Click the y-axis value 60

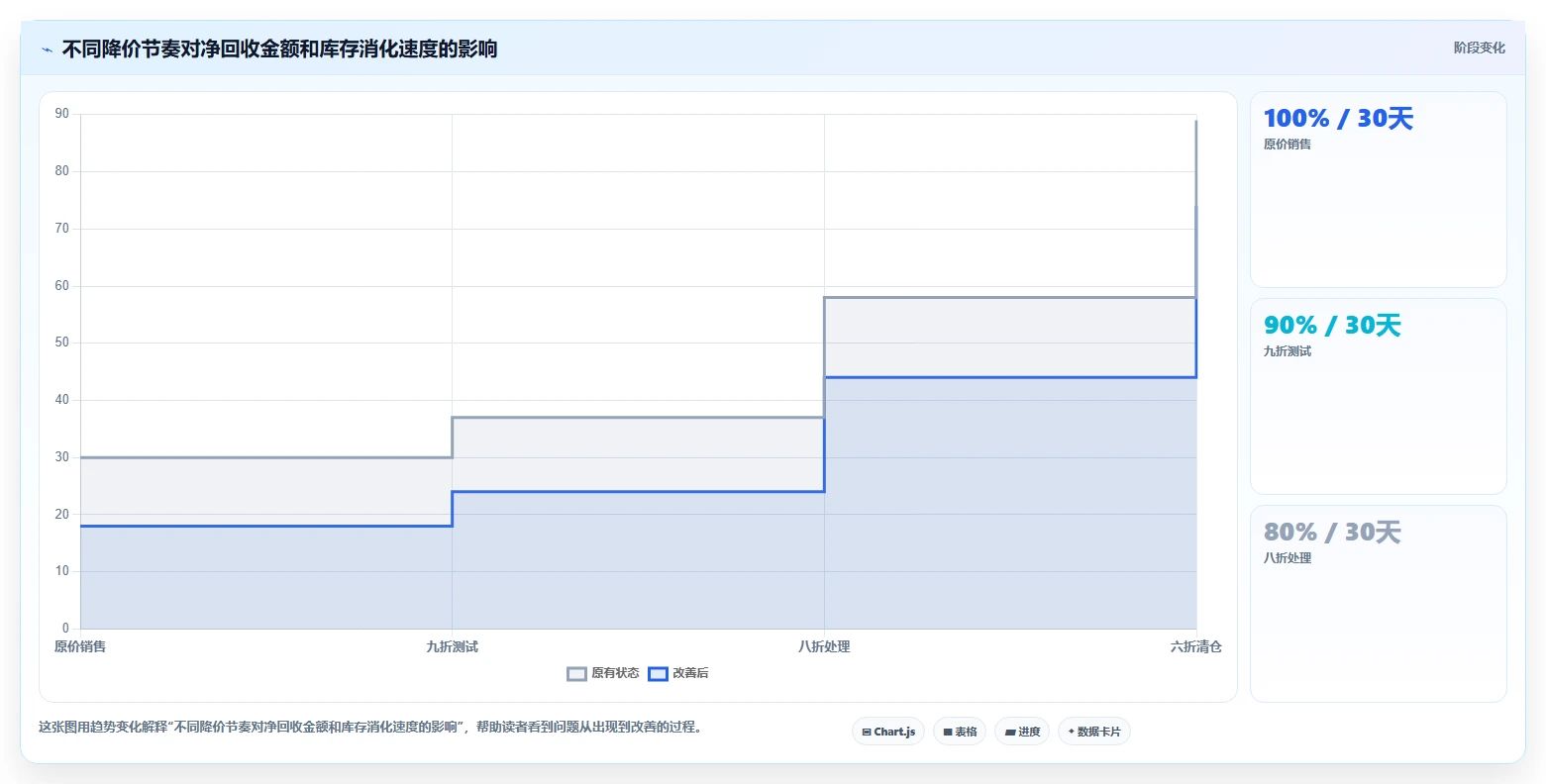tap(62, 286)
